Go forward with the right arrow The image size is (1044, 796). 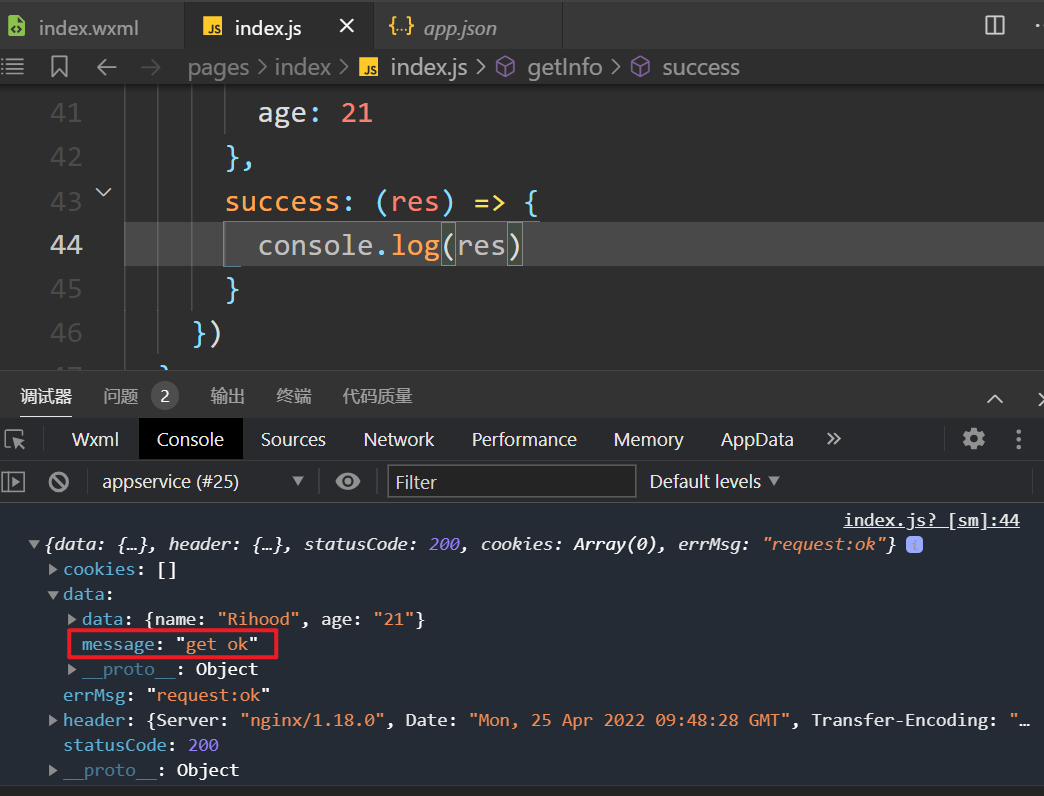(151, 67)
